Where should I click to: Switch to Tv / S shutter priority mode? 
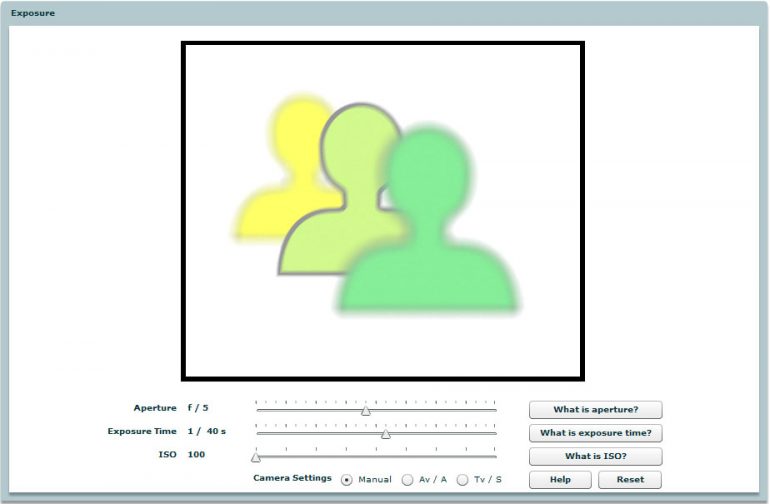coord(462,480)
